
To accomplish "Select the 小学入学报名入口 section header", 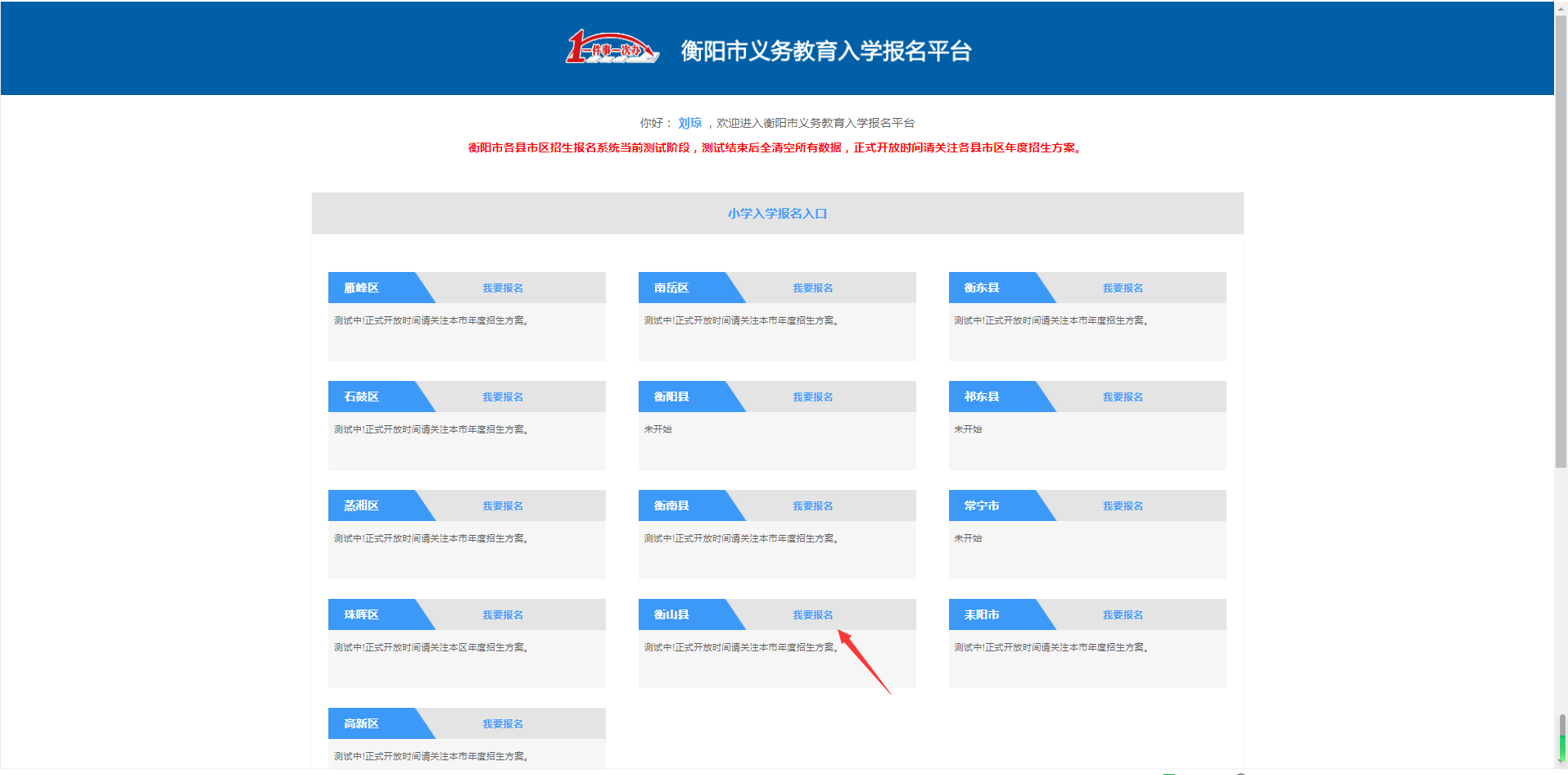I will (777, 214).
